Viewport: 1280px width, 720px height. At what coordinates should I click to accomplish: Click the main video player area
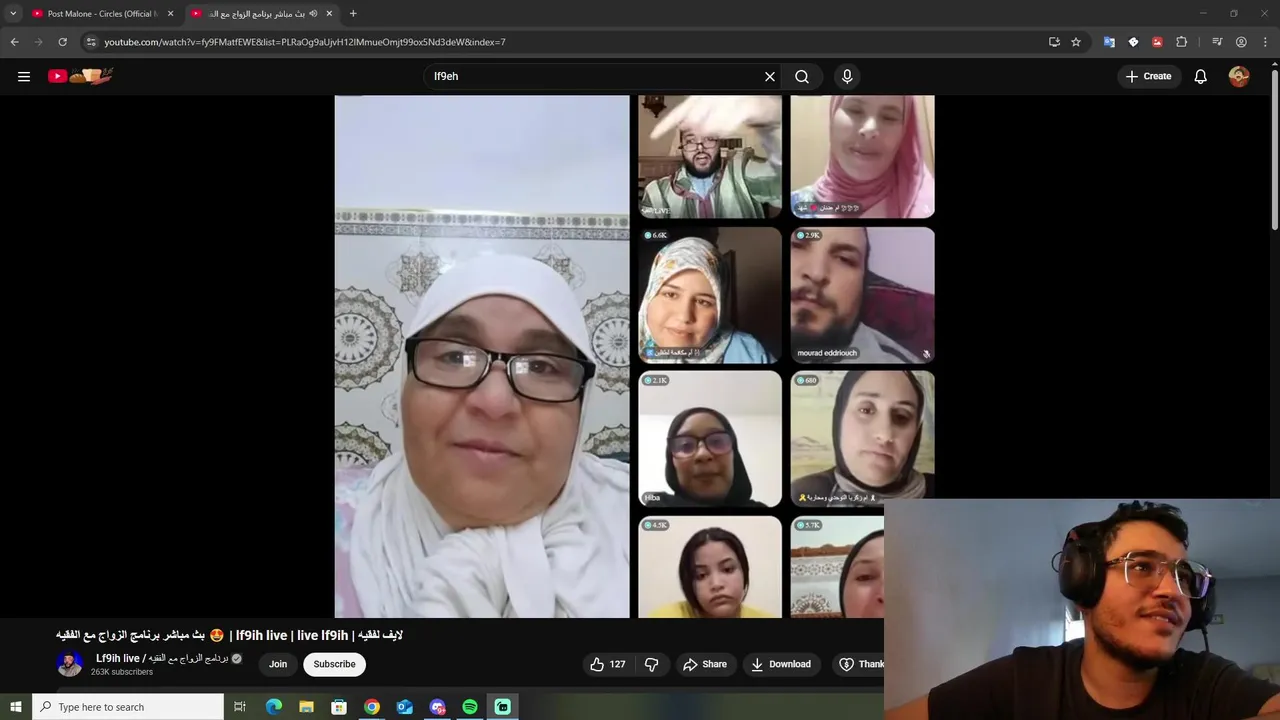[x=634, y=356]
